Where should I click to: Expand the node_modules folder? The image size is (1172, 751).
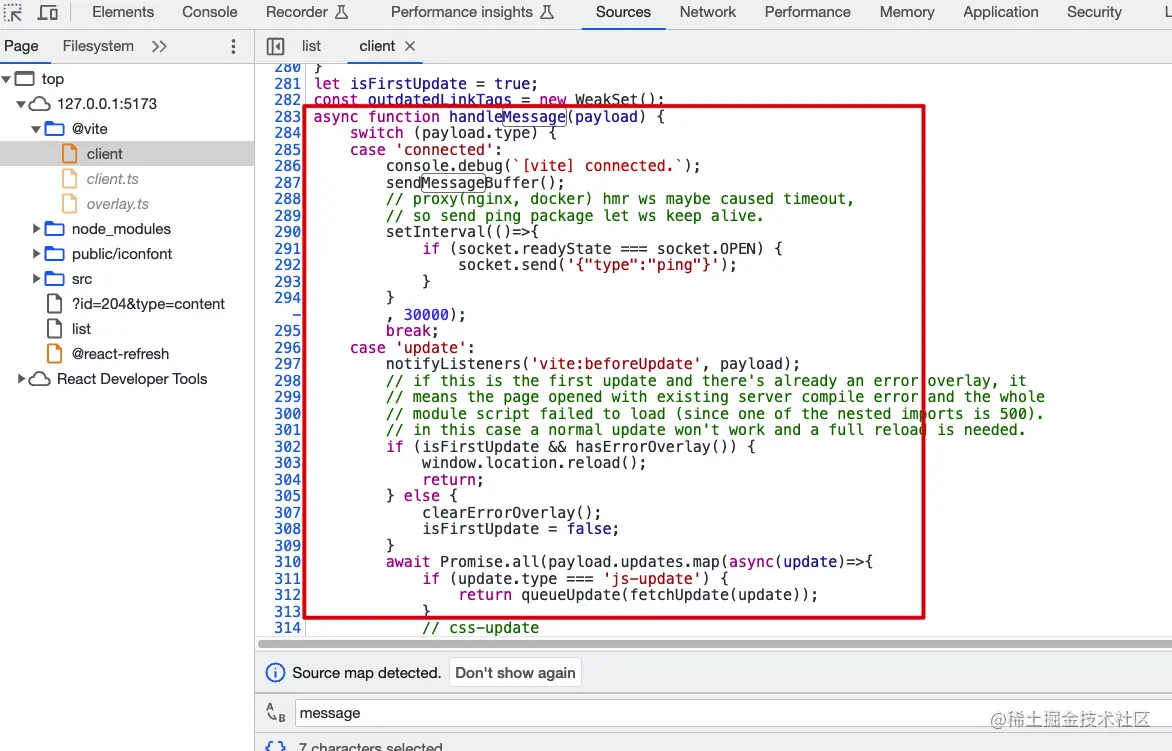36,229
